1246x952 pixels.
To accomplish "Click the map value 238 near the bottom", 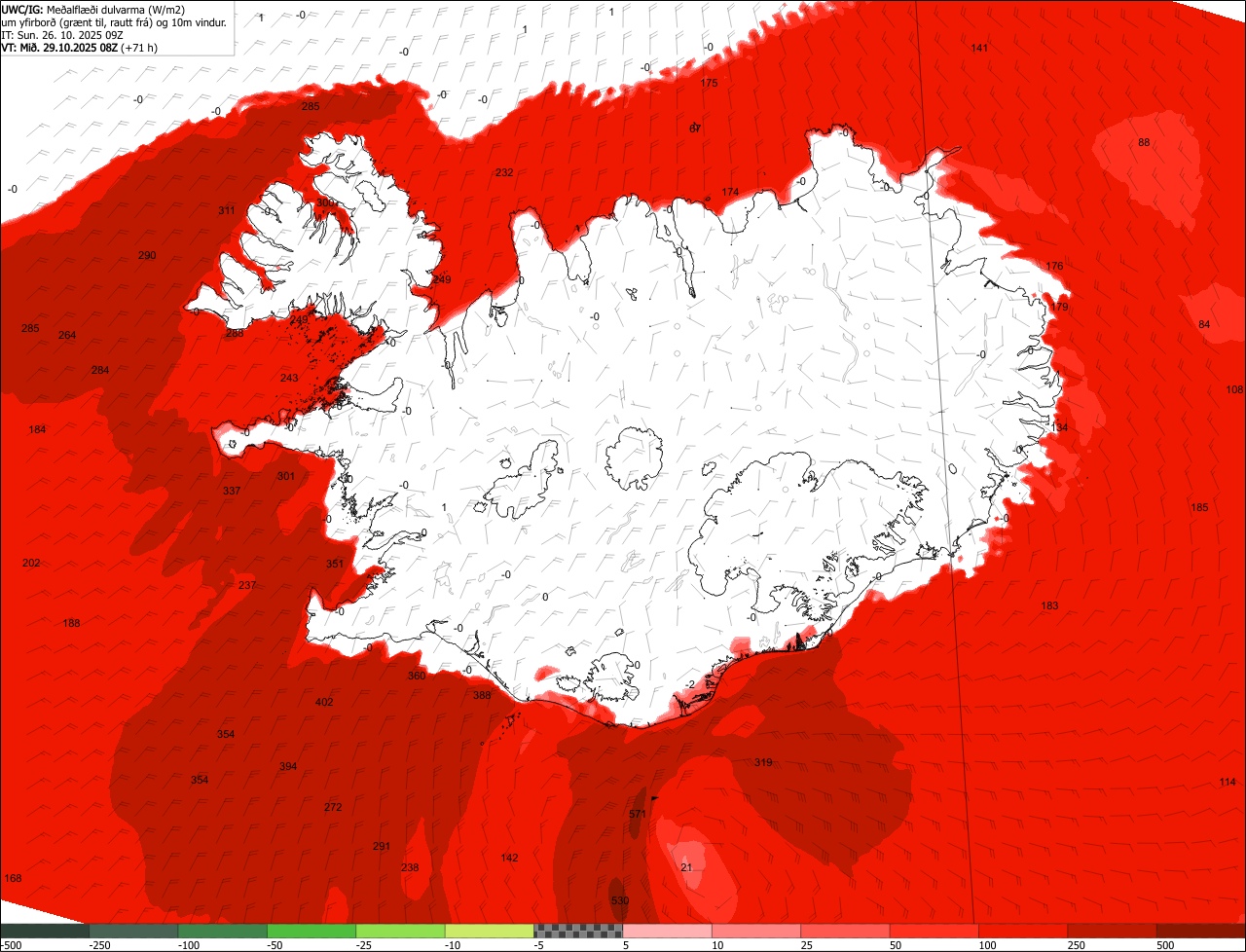I will pyautogui.click(x=410, y=867).
